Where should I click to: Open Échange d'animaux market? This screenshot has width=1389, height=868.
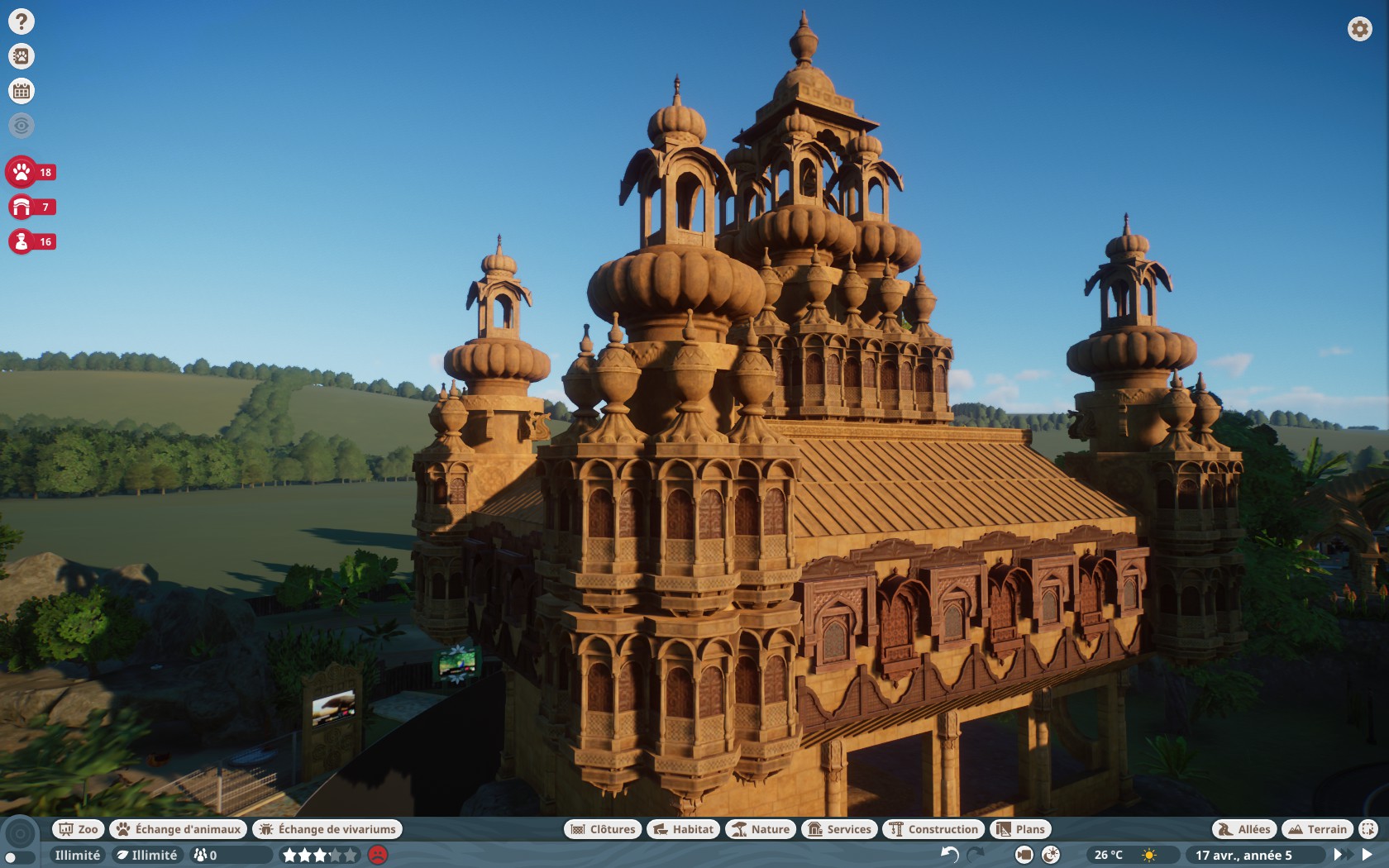pos(179,829)
